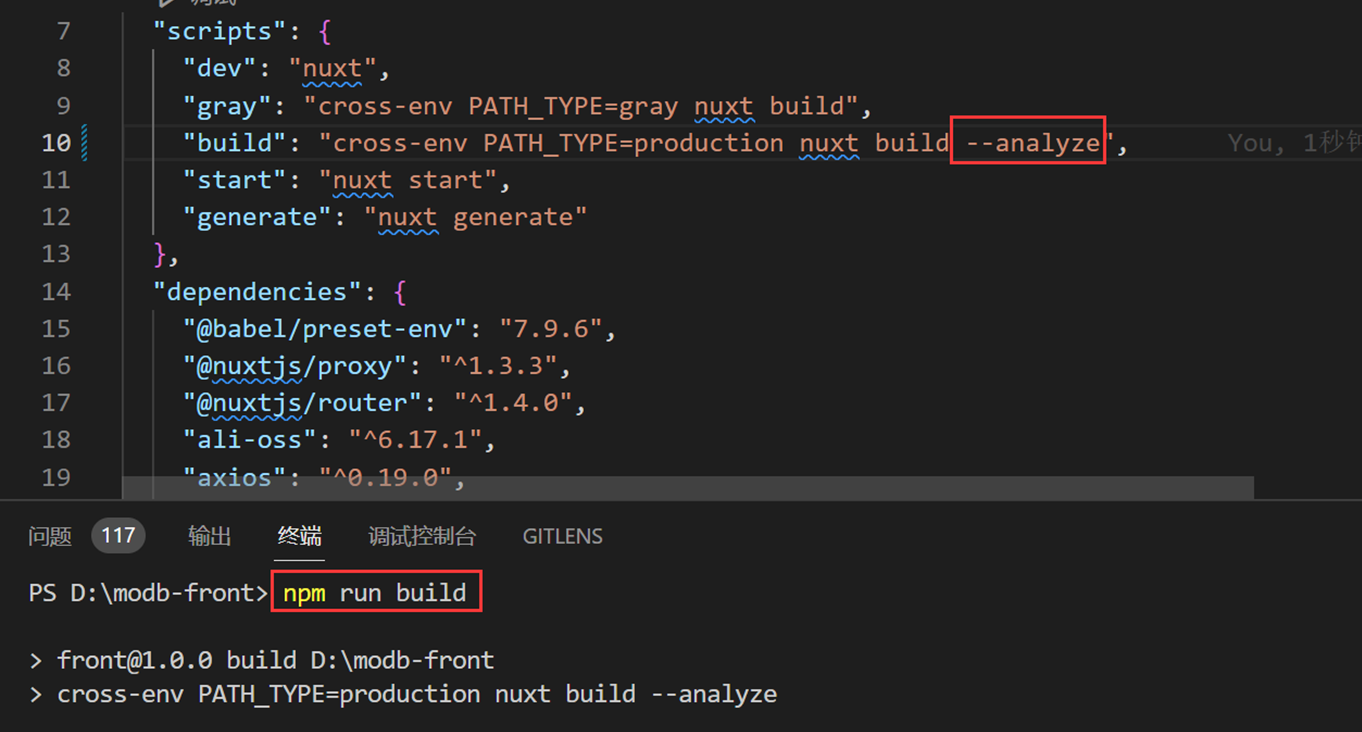Screen dimensions: 1362x732
Task: Click the npm run build command in terminal
Action: coord(375,593)
